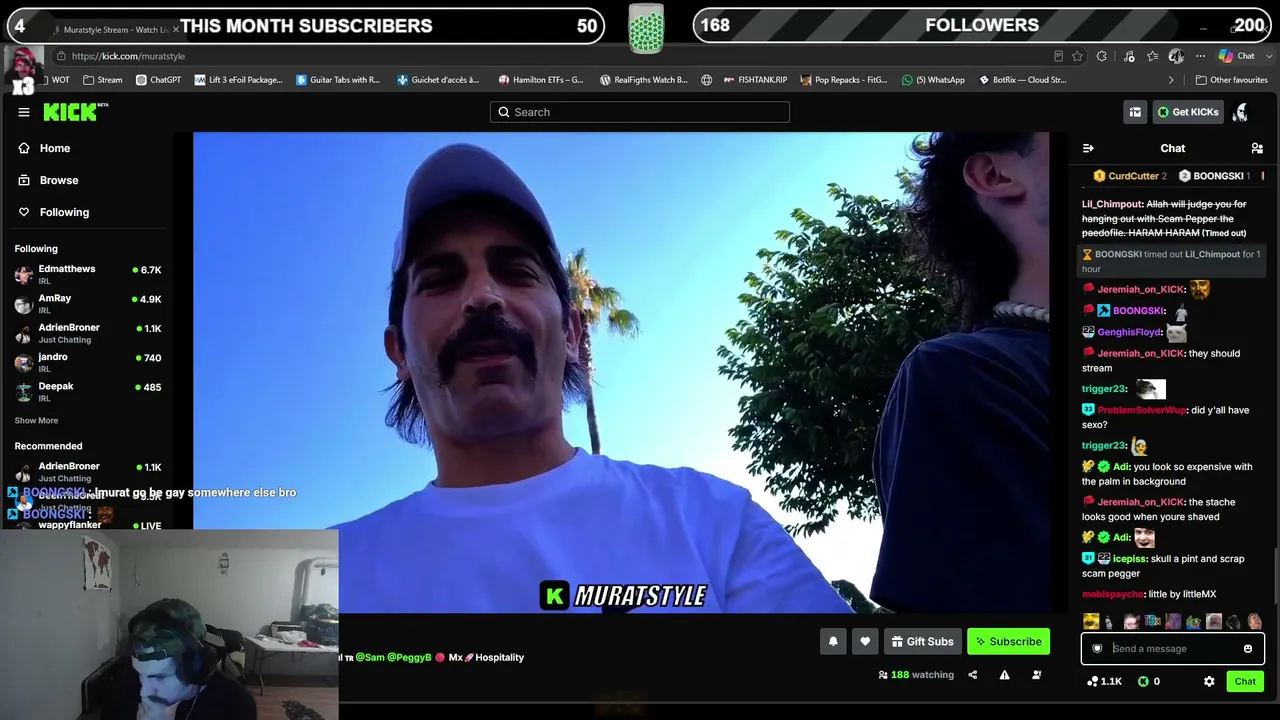Image resolution: width=1280 pixels, height=720 pixels.
Task: Click the KICKs balance showing 0
Action: click(x=1149, y=681)
